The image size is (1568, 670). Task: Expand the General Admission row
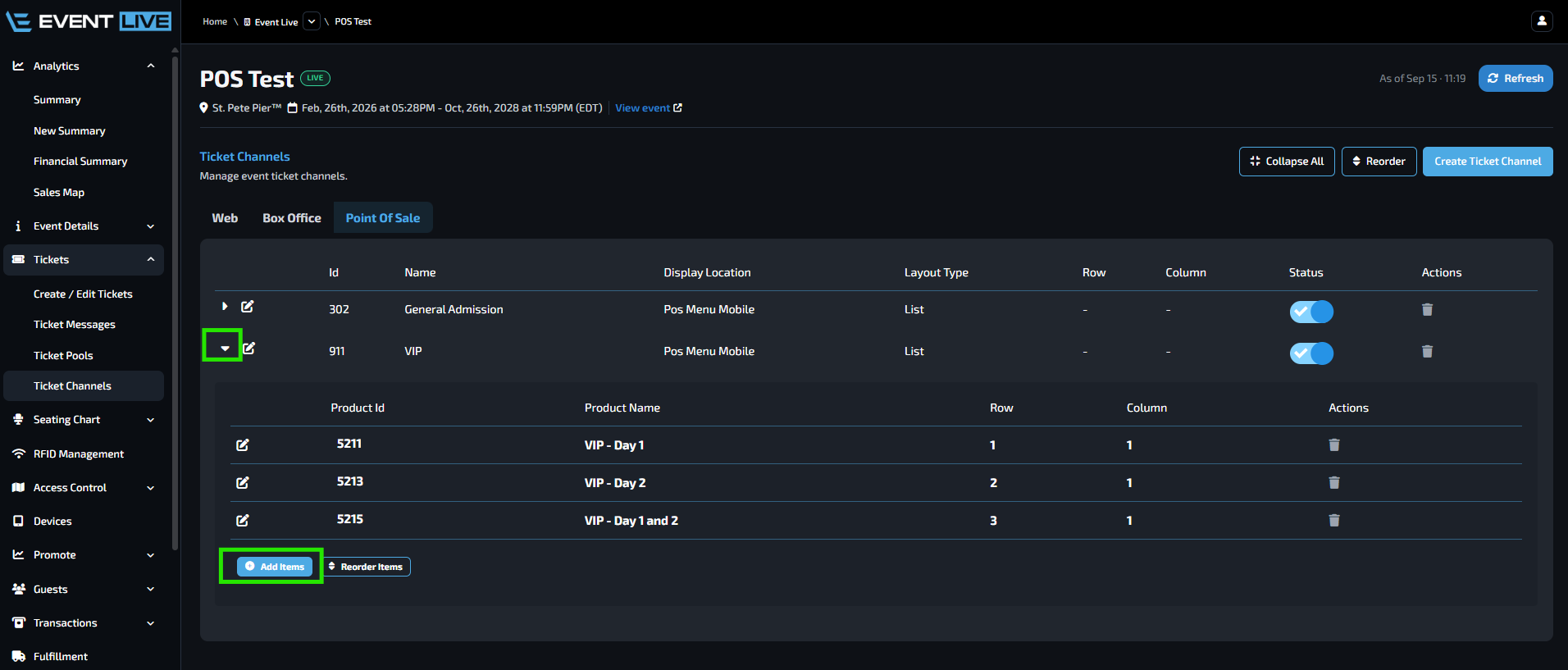tap(225, 307)
